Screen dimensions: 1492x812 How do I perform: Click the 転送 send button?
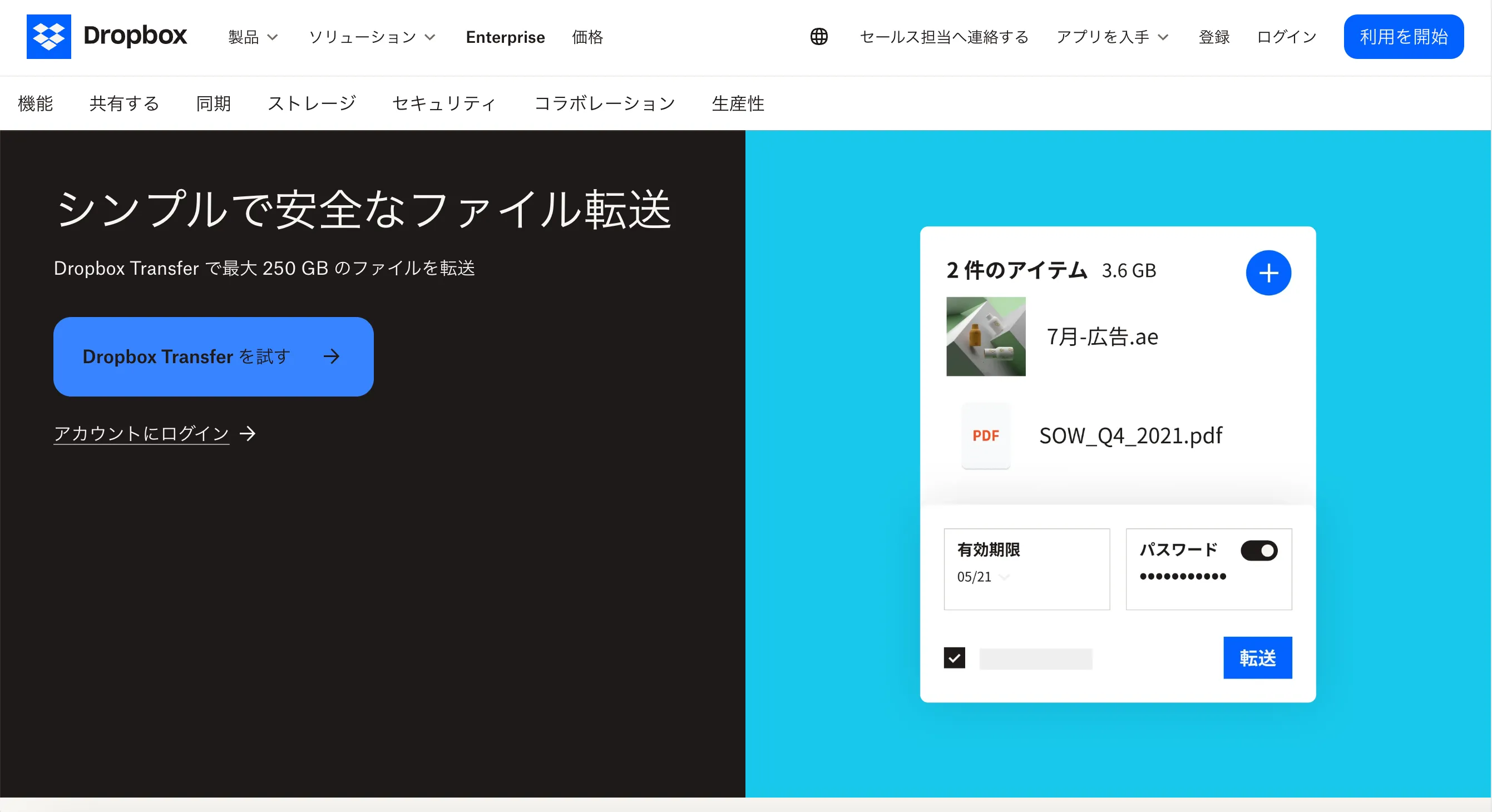point(1257,657)
